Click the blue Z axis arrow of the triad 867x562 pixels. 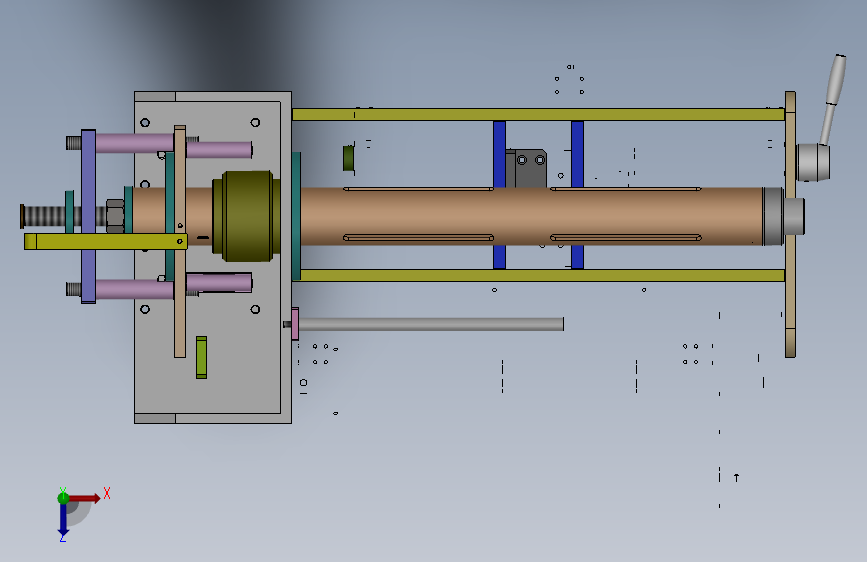tap(63, 519)
